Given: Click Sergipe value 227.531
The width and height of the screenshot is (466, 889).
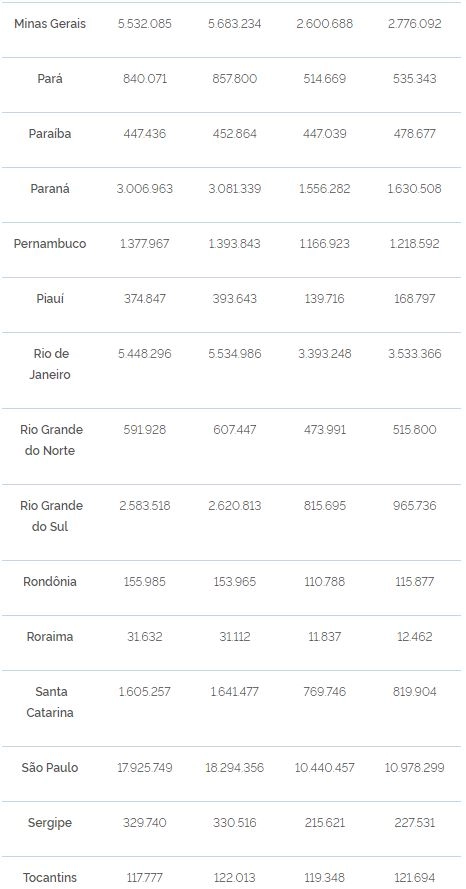Looking at the screenshot, I should click(x=414, y=823).
